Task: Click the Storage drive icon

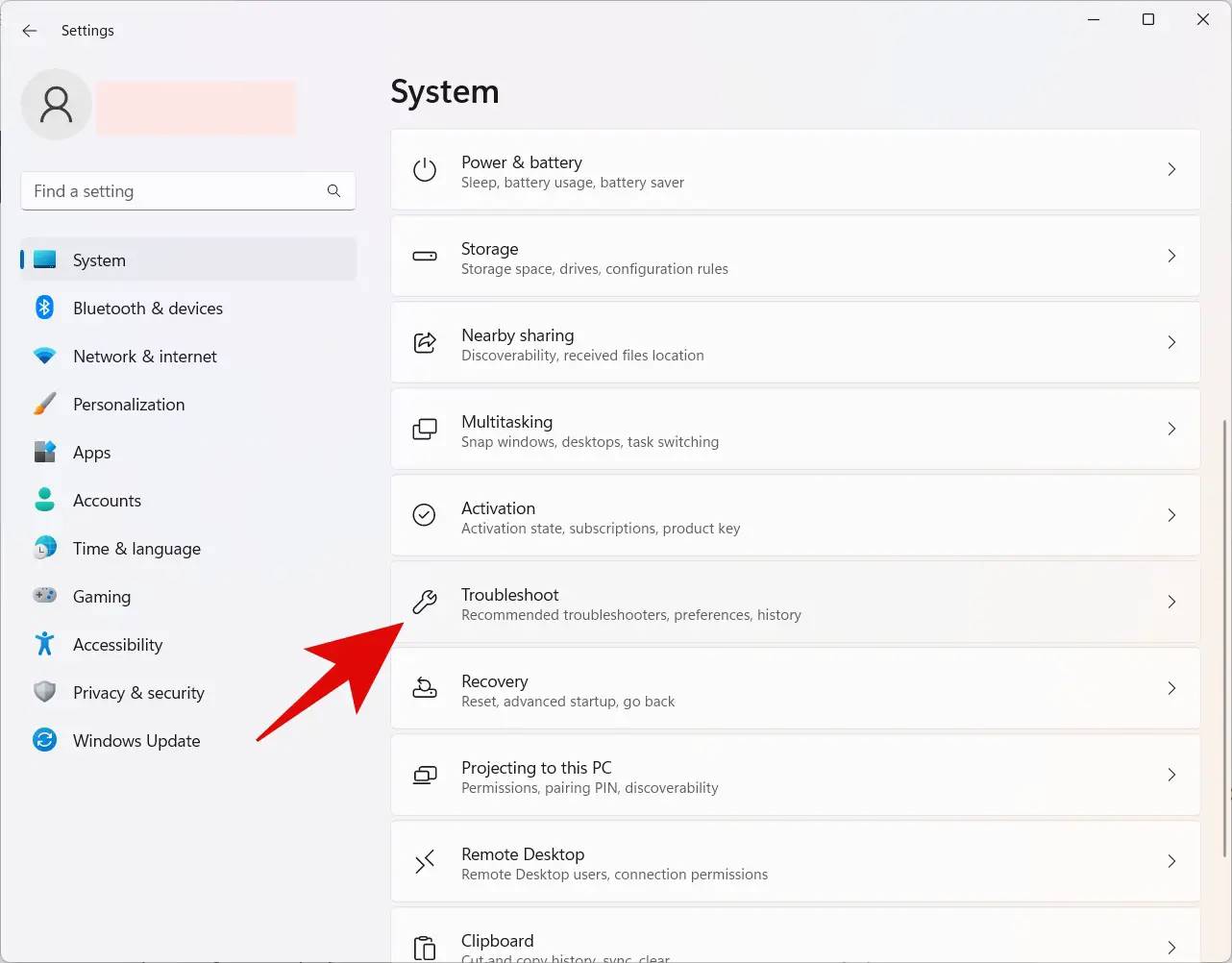Action: [x=425, y=257]
